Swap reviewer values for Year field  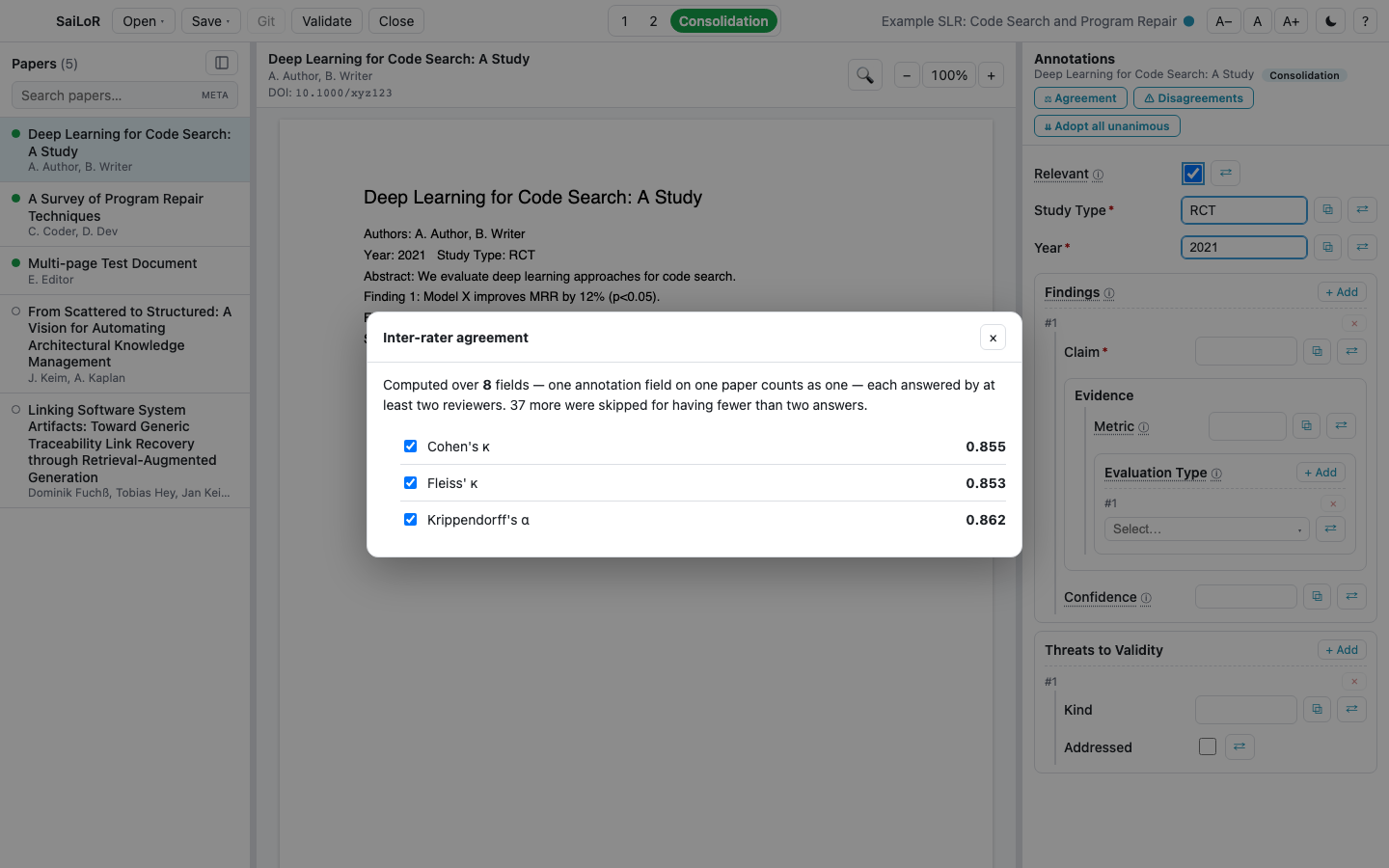tap(1362, 247)
